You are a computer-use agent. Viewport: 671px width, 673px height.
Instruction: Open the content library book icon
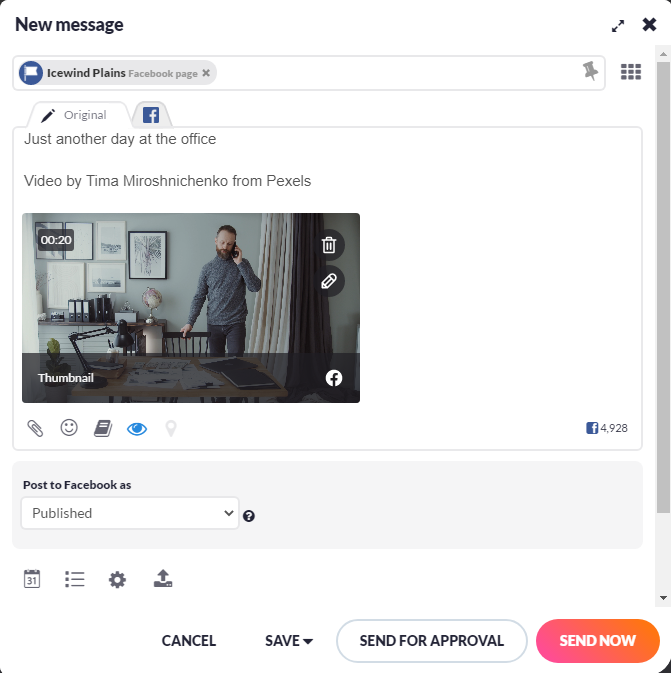(x=103, y=428)
